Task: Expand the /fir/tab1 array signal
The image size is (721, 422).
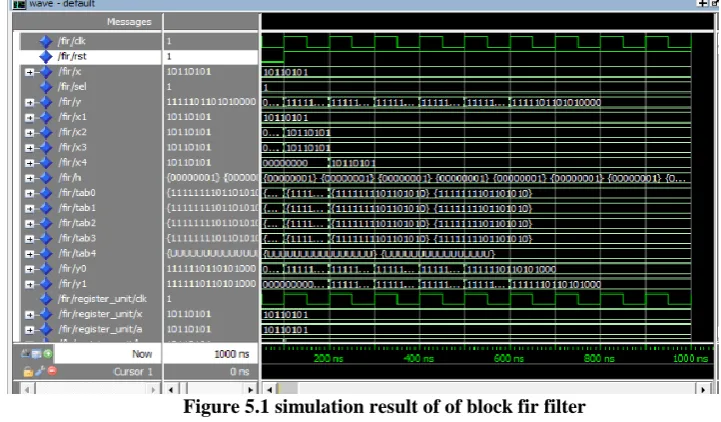Action: point(30,209)
